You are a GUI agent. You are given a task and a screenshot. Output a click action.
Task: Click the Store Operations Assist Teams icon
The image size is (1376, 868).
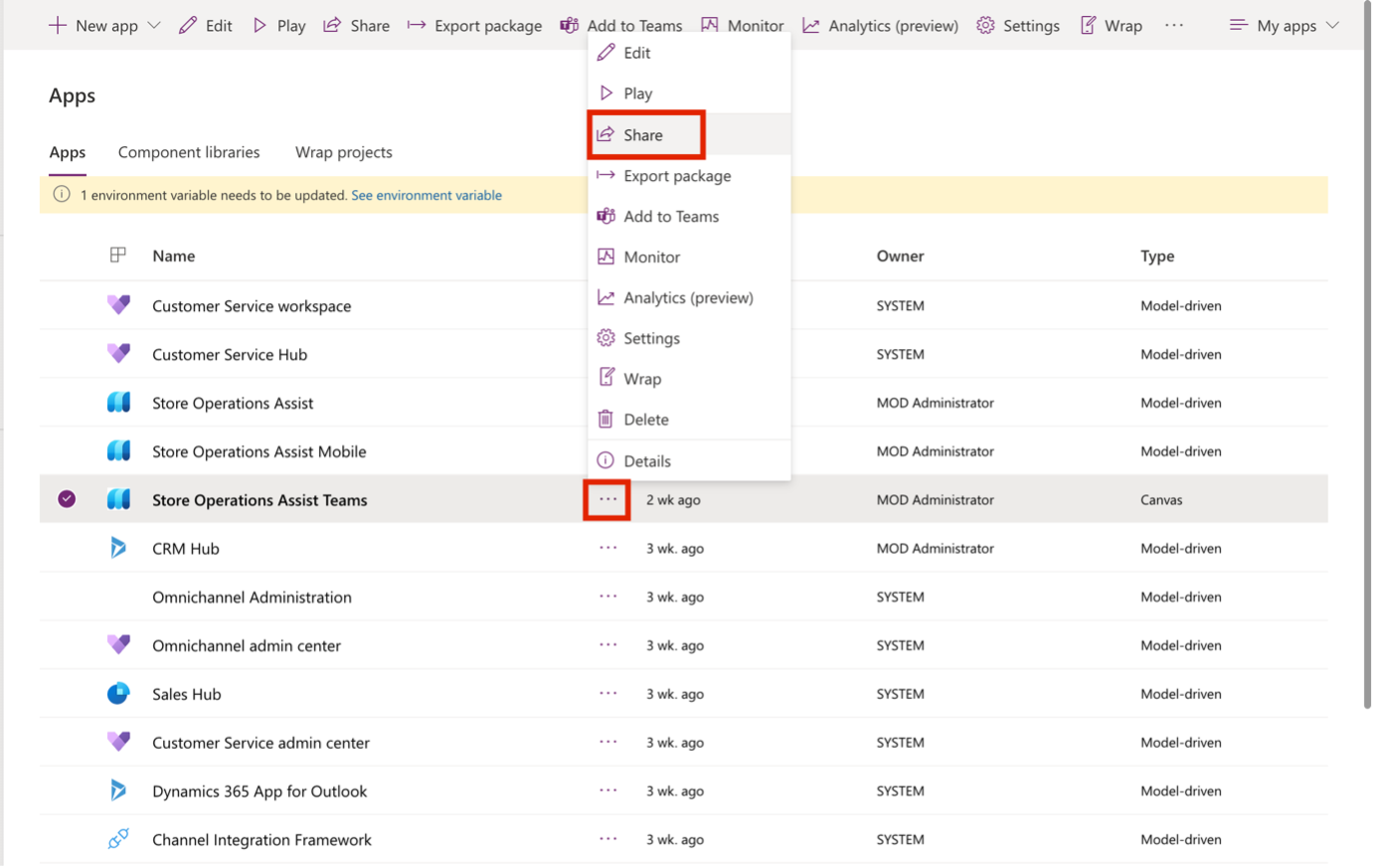118,499
